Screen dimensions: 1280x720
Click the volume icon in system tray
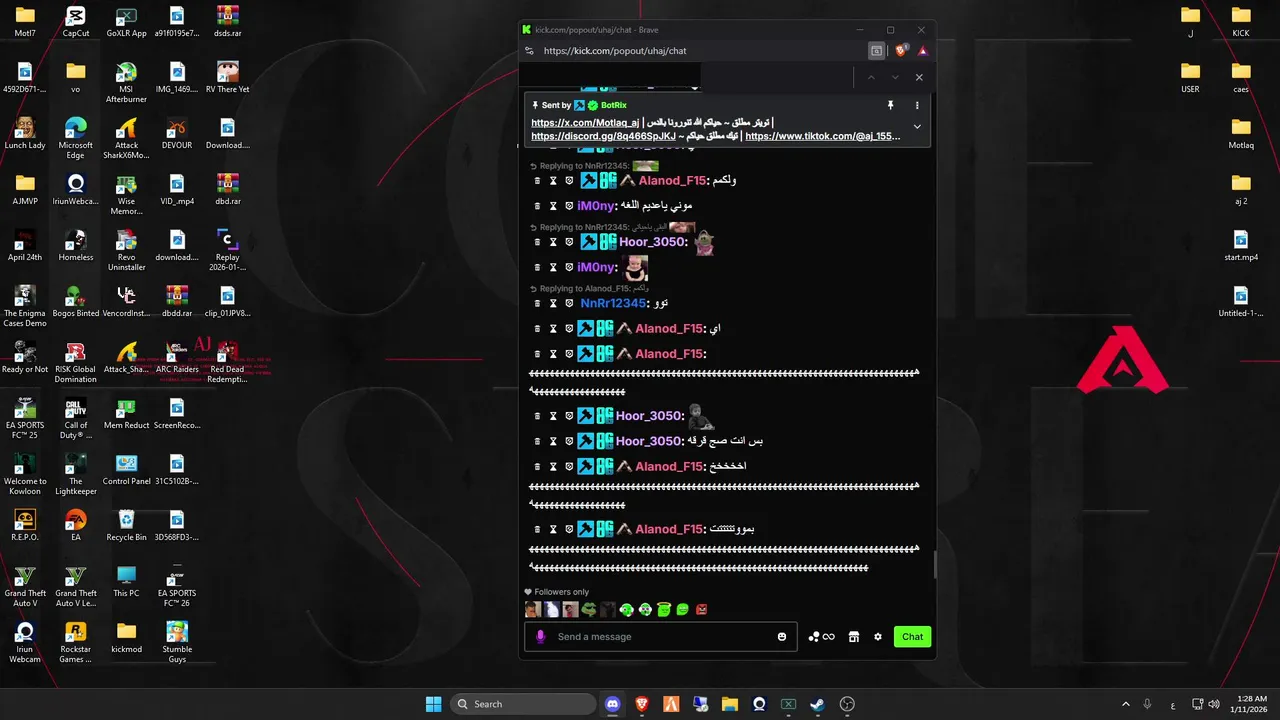[1213, 704]
